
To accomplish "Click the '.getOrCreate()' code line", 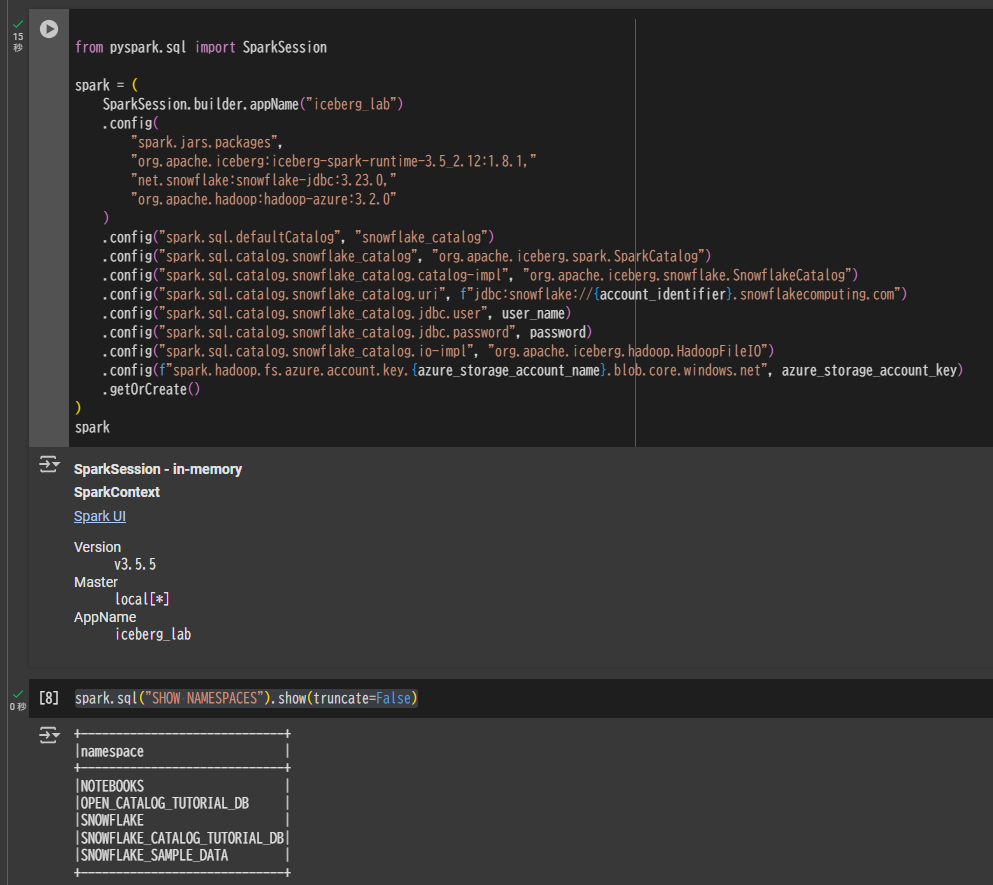I will pyautogui.click(x=151, y=389).
